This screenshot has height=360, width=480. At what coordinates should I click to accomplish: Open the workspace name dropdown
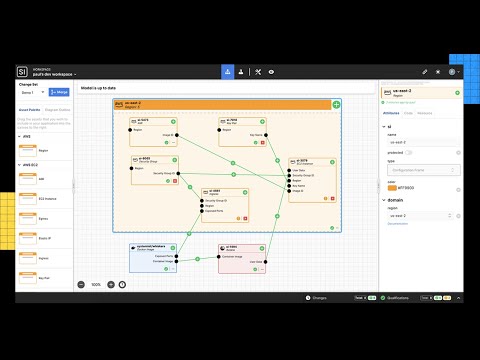coord(54,74)
